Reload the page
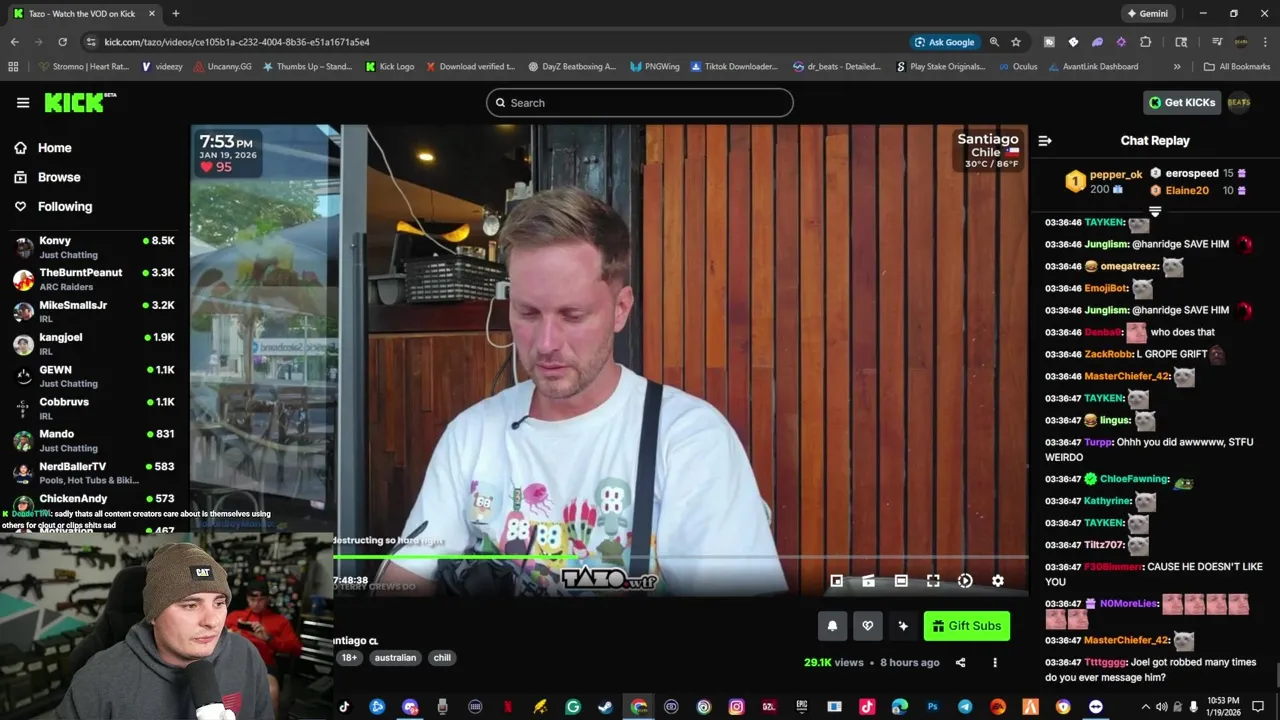The width and height of the screenshot is (1280, 720). (x=62, y=42)
